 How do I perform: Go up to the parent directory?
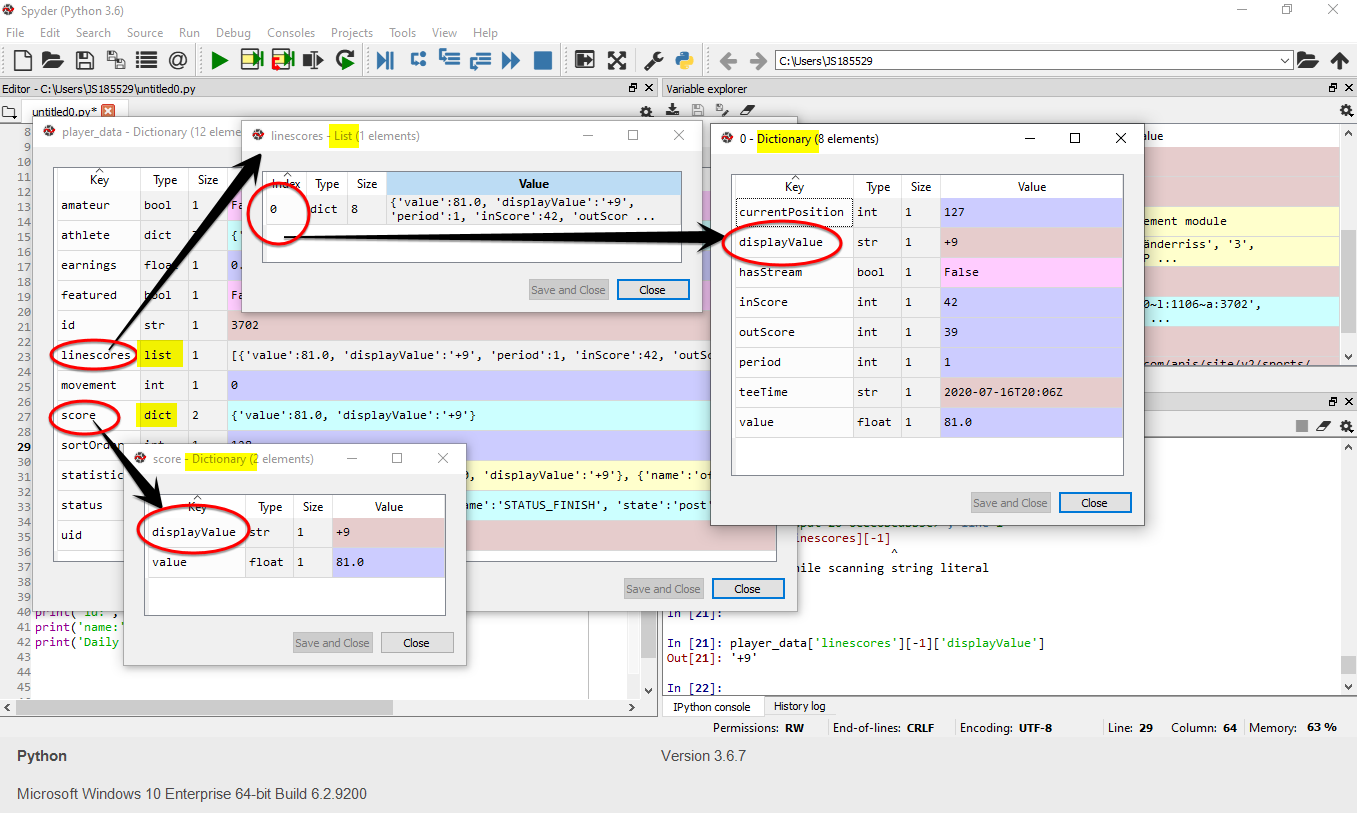[1339, 60]
